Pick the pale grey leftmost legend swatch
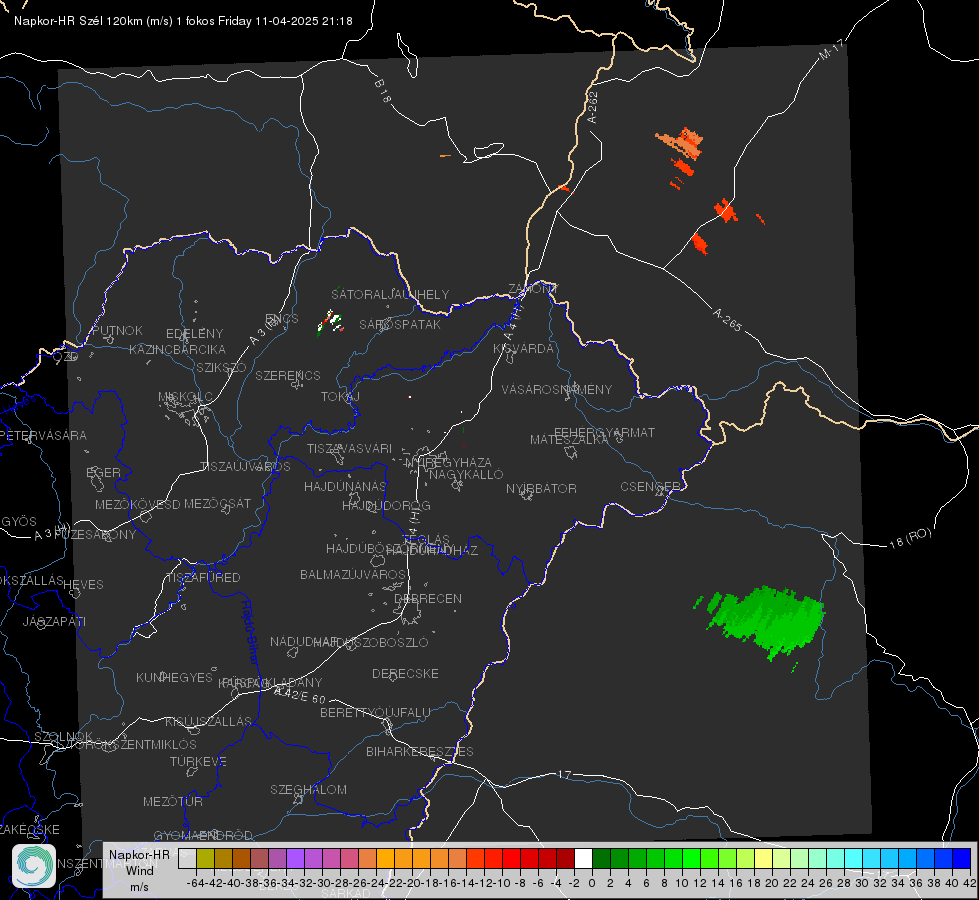 click(x=187, y=858)
